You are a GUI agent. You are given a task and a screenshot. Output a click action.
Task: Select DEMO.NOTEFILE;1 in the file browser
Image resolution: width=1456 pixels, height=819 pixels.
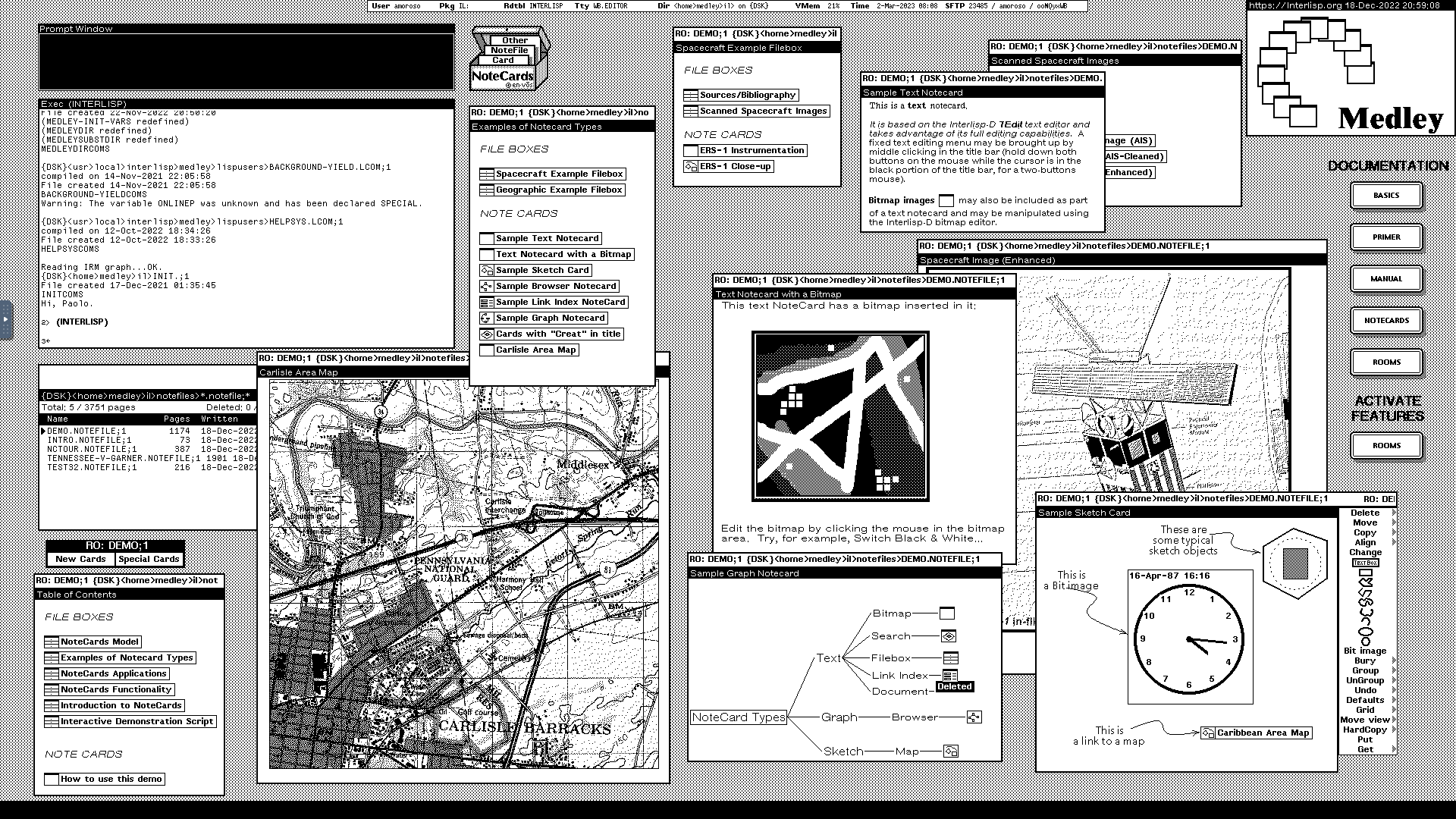pos(86,431)
